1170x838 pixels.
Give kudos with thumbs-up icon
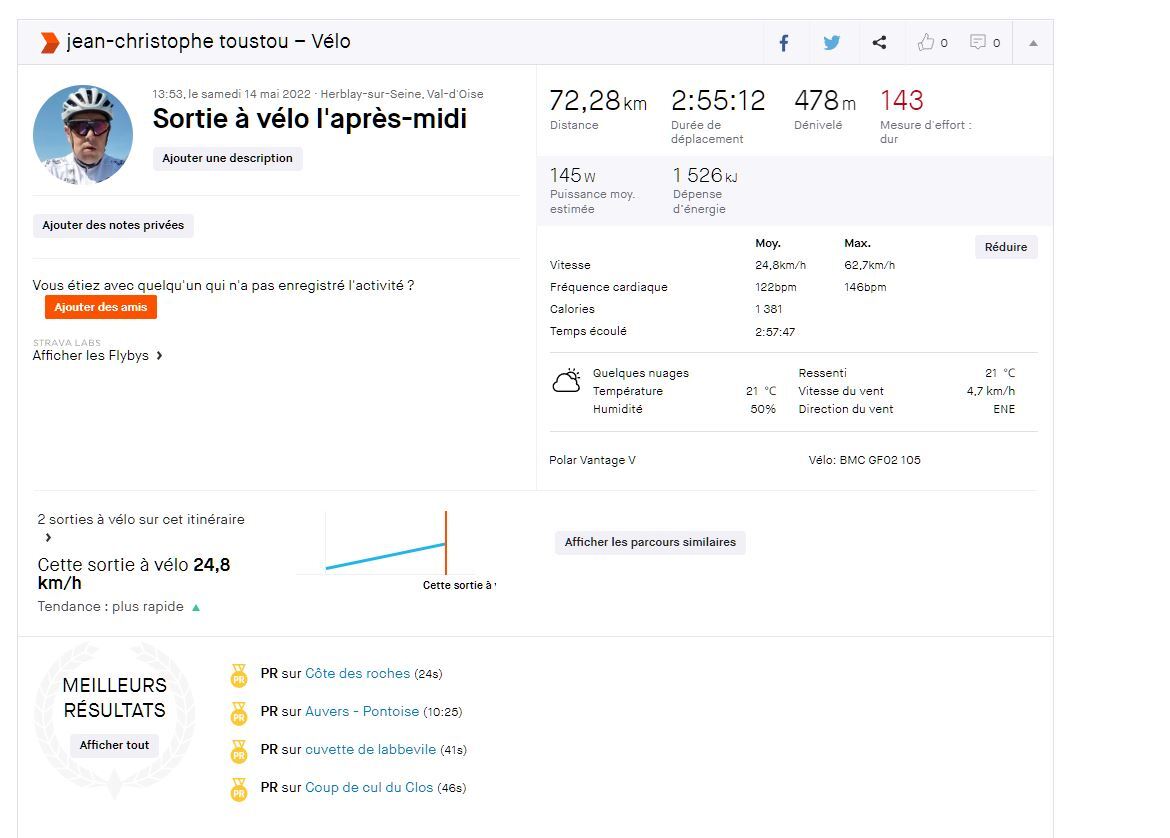tap(926, 43)
